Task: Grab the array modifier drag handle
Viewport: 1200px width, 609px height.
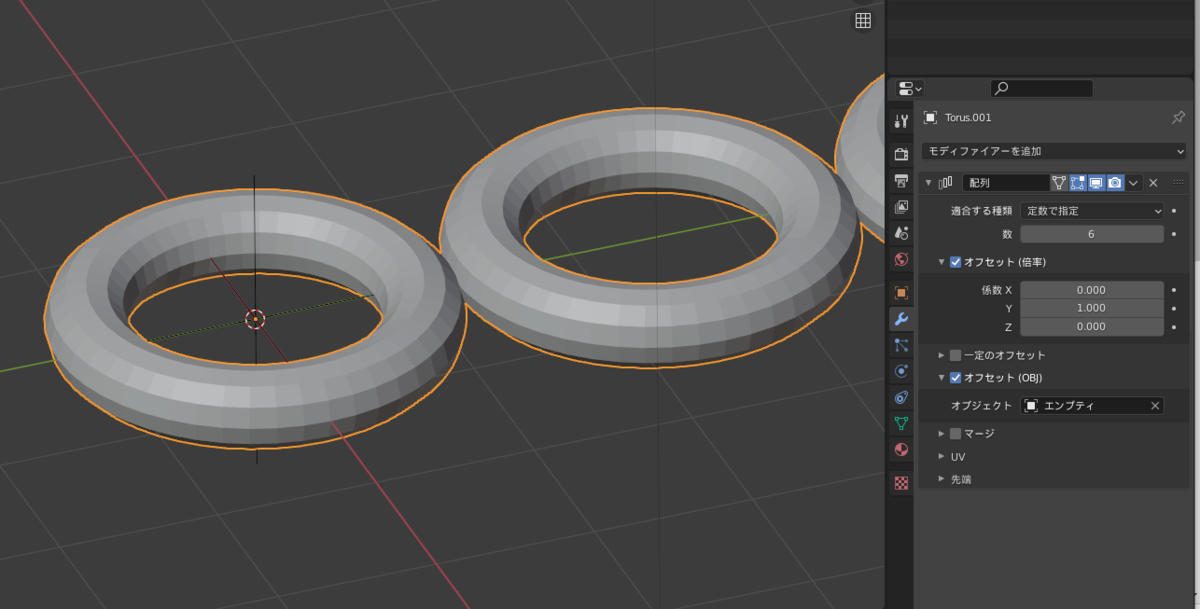Action: point(1177,183)
